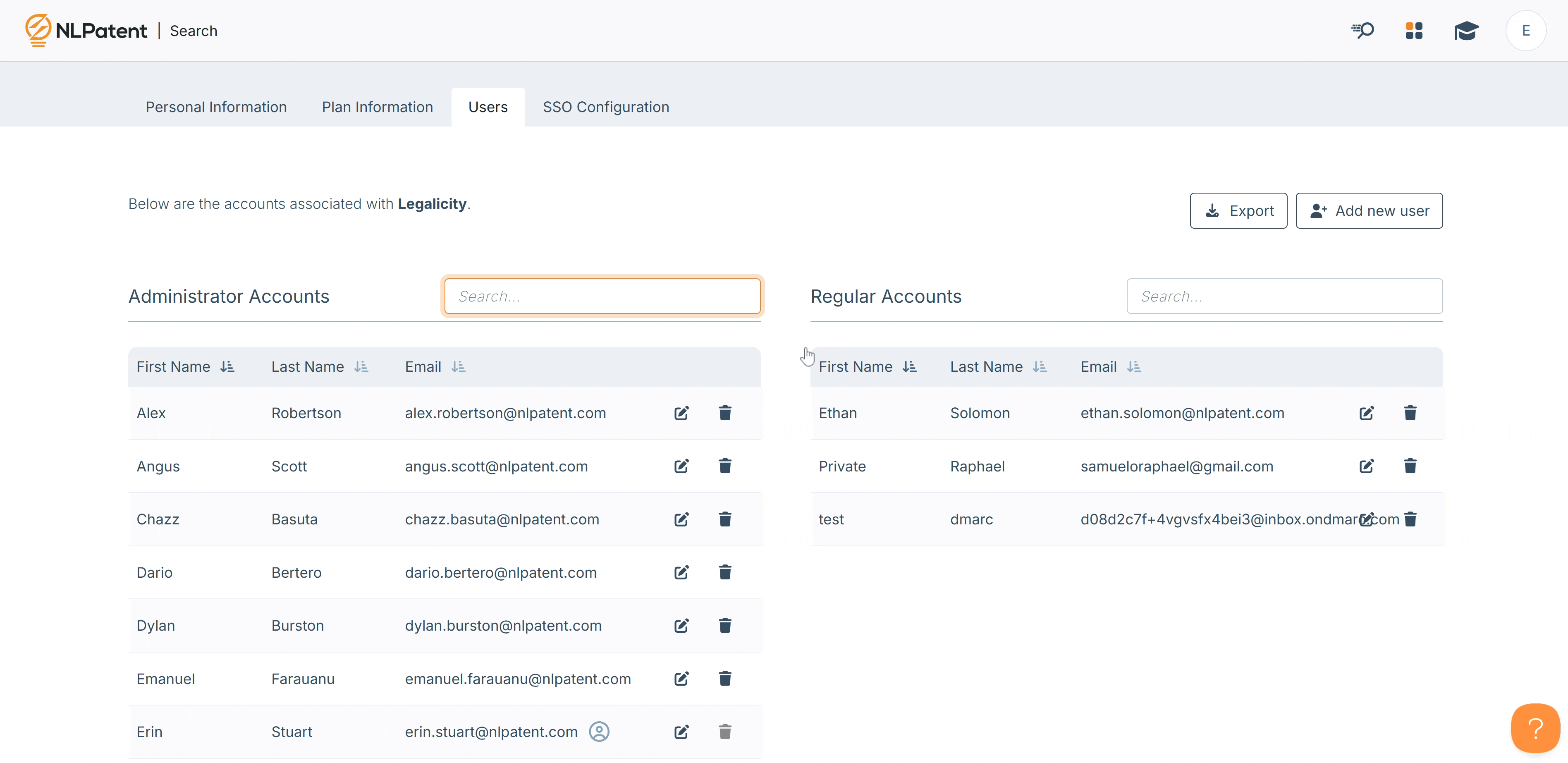Delete Private Raphael's regular account
This screenshot has width=1568, height=763.
[1410, 466]
